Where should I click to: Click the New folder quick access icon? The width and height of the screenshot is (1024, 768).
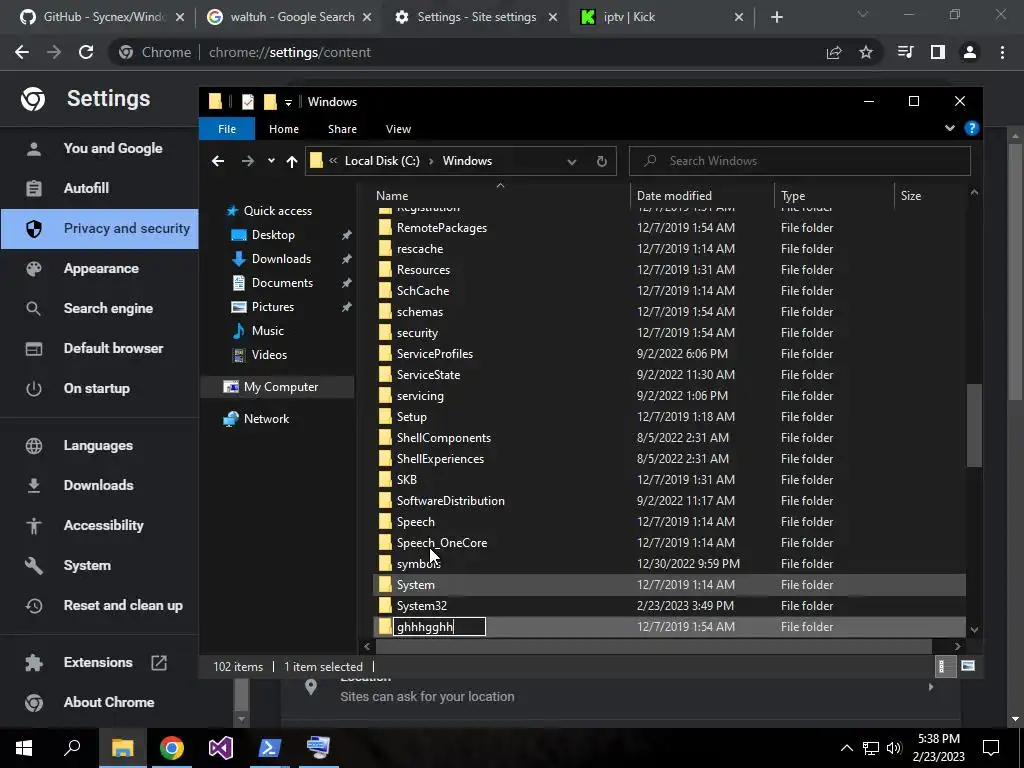click(270, 101)
